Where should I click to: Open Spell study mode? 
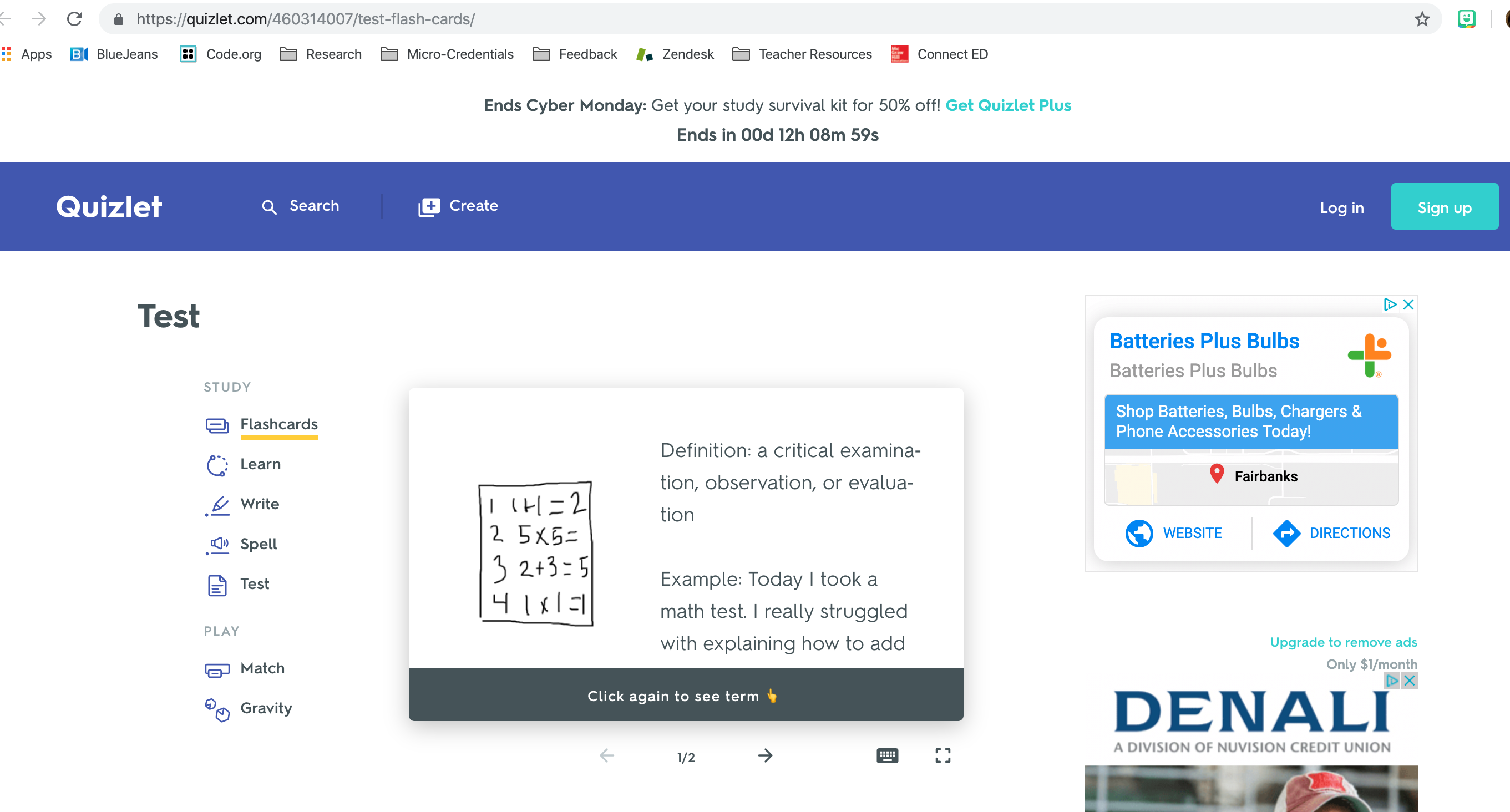(x=258, y=544)
